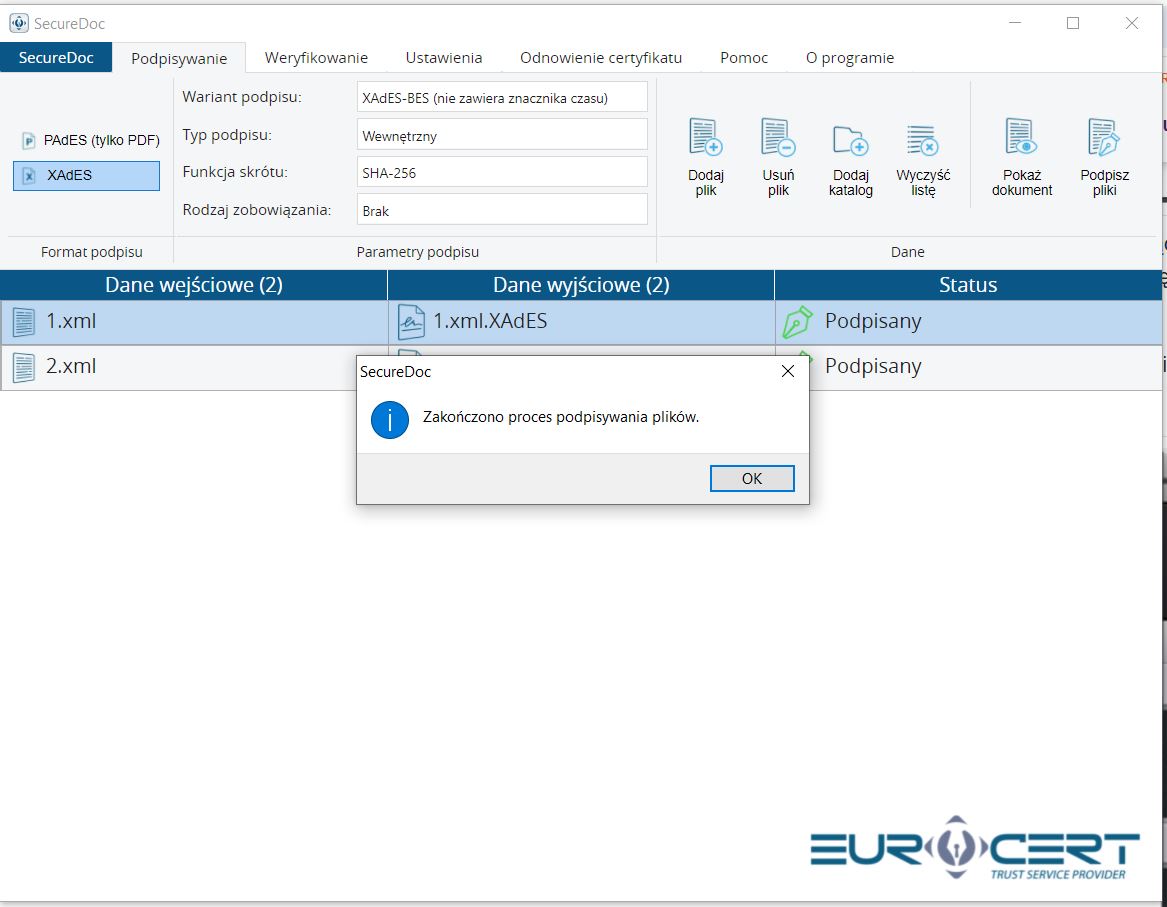
Task: Open the Wariant podpisu dropdown
Action: point(502,97)
